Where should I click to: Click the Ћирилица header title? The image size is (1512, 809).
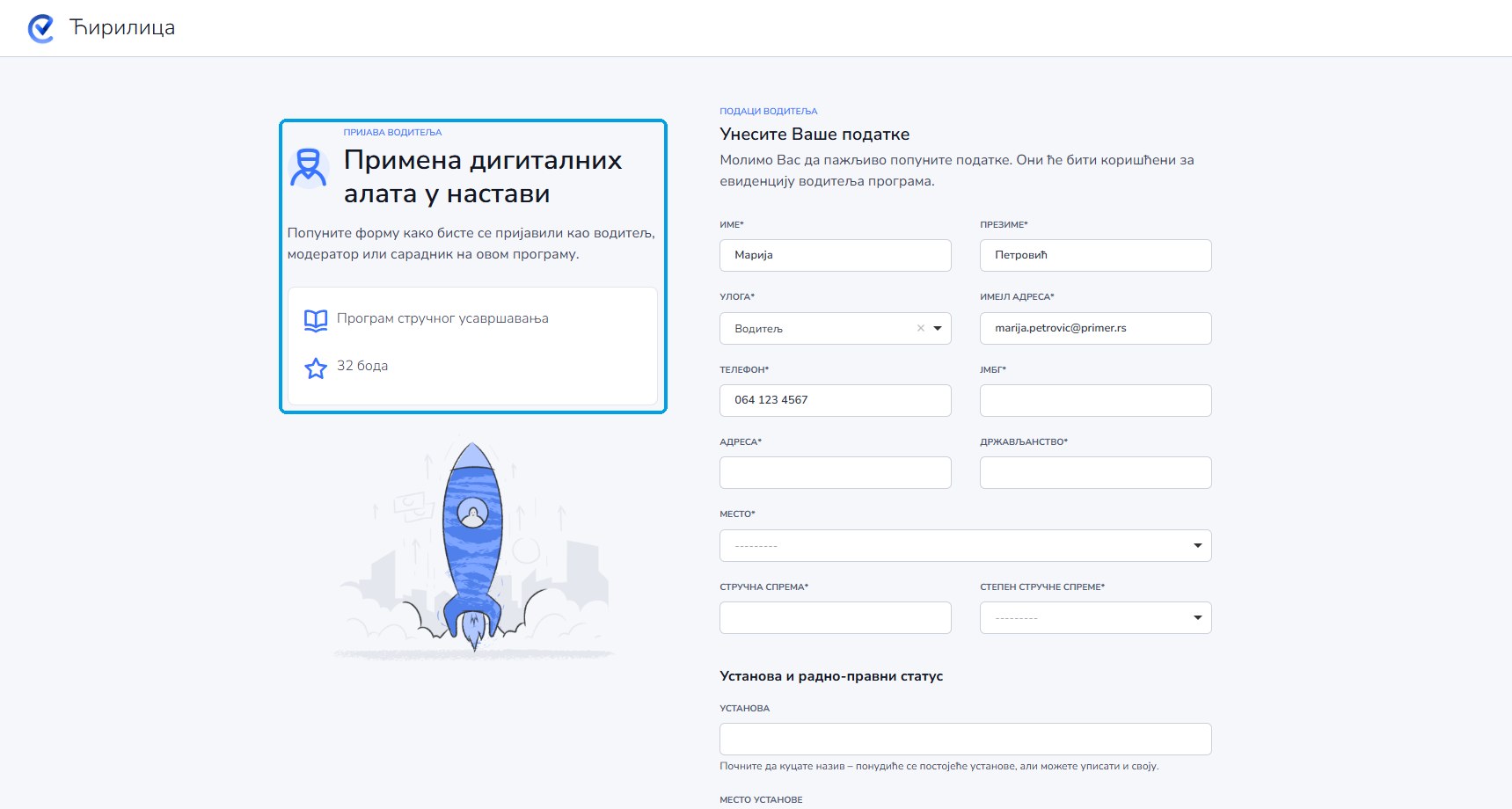click(122, 28)
